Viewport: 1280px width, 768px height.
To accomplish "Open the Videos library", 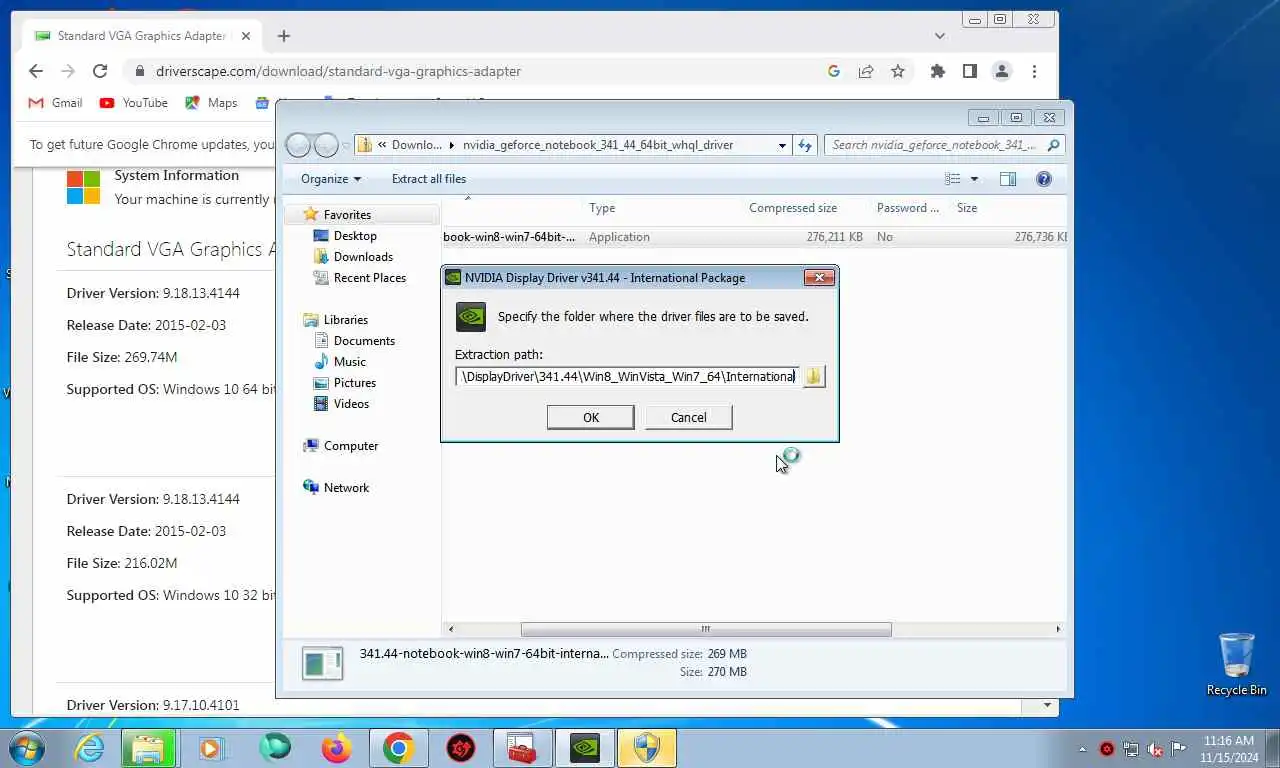I will pyautogui.click(x=351, y=404).
